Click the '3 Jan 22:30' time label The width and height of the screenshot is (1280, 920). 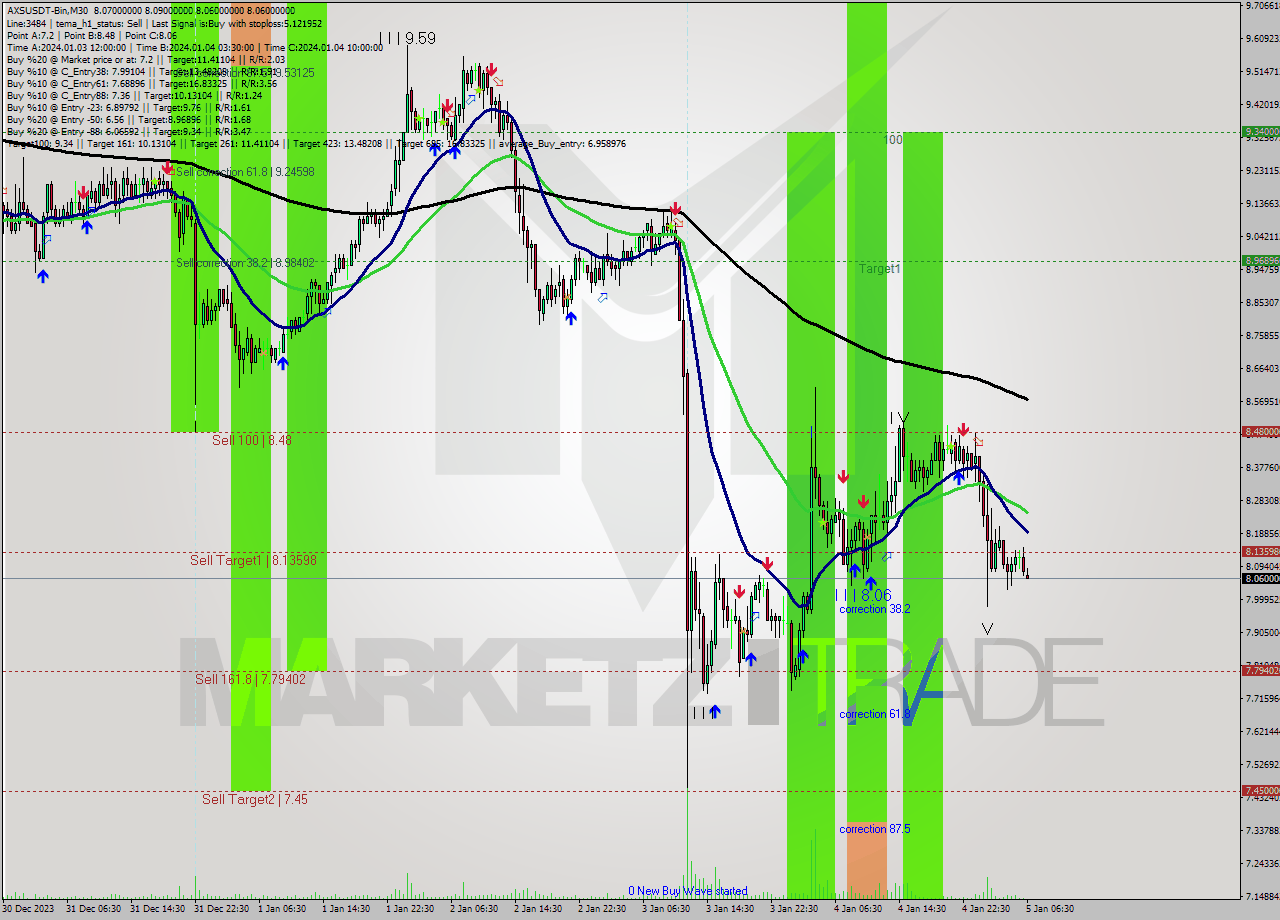[x=794, y=909]
